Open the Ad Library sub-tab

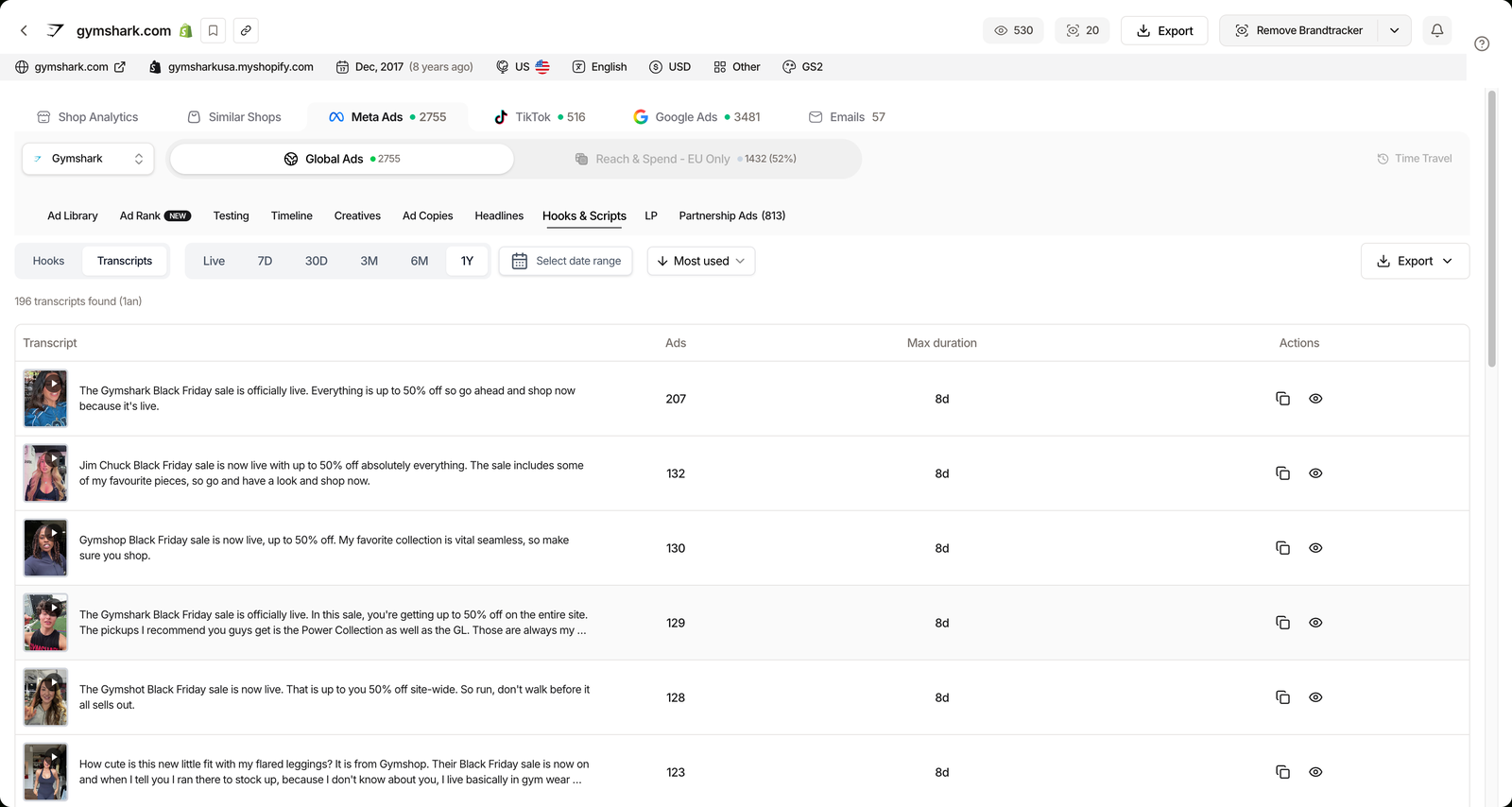coord(73,215)
